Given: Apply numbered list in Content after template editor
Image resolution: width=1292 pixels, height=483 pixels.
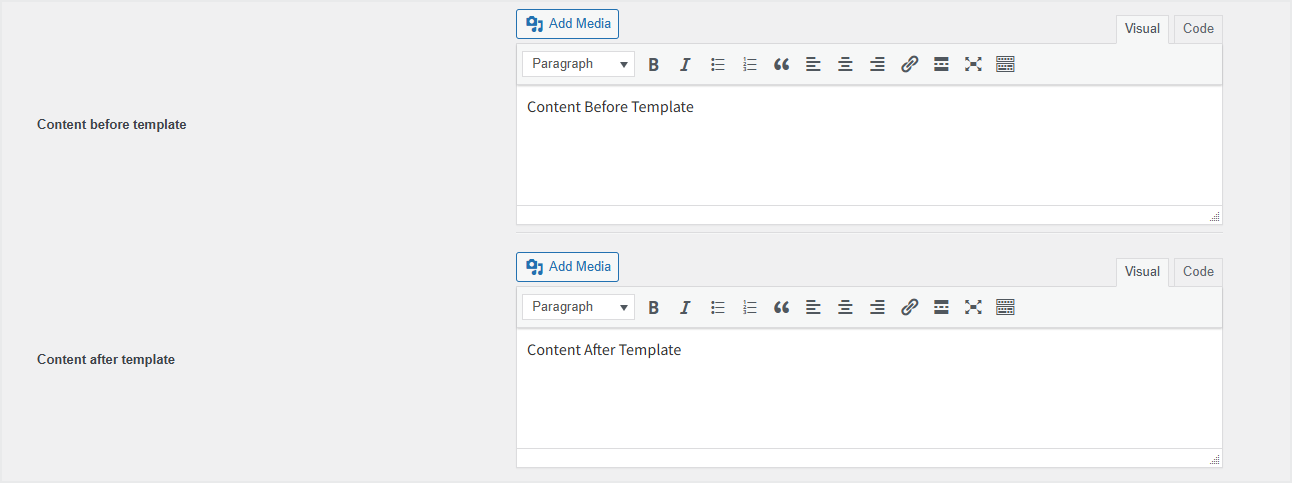Looking at the screenshot, I should (x=750, y=307).
